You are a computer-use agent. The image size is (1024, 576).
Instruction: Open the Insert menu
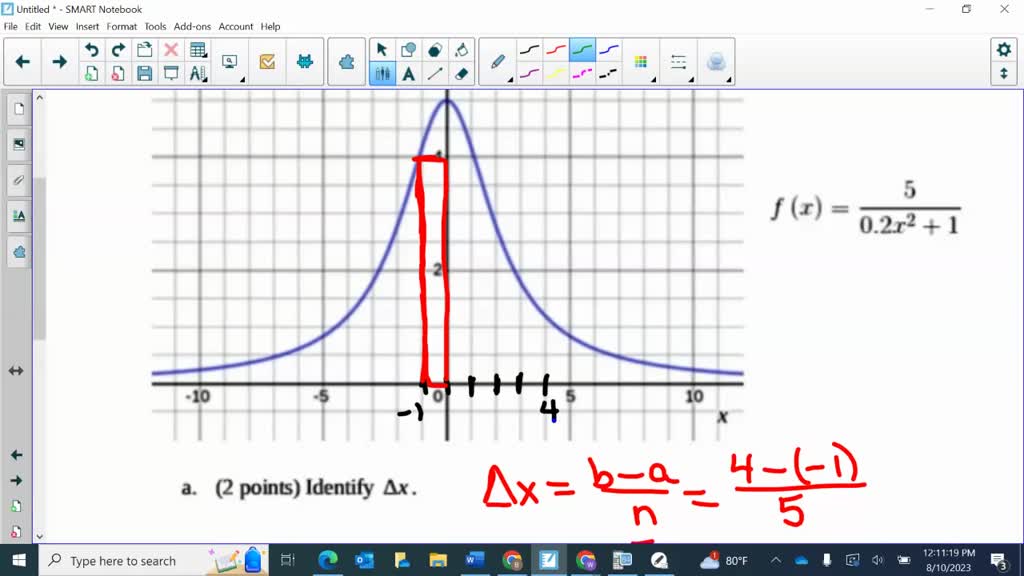pyautogui.click(x=88, y=27)
